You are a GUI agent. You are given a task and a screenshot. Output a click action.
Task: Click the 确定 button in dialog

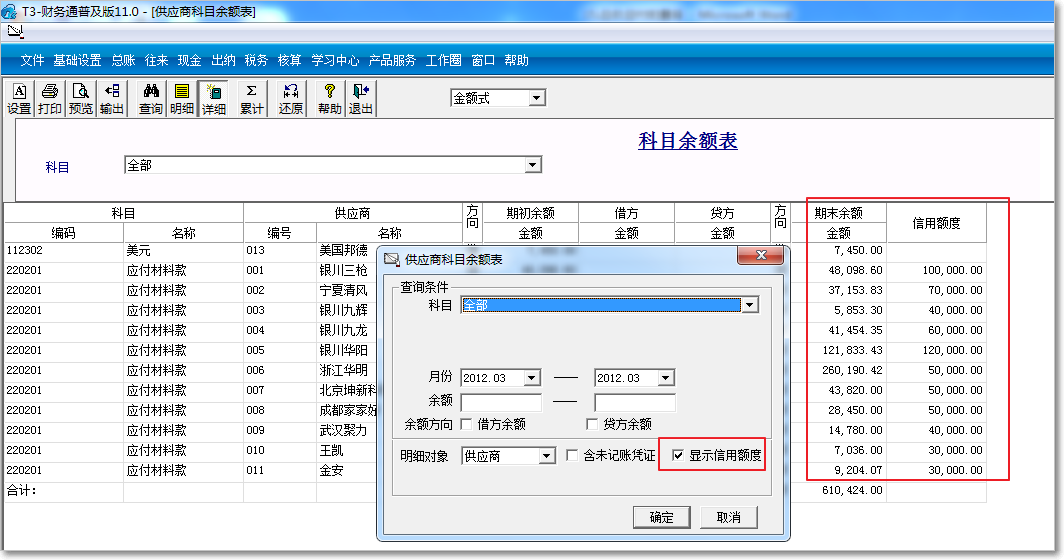click(661, 517)
